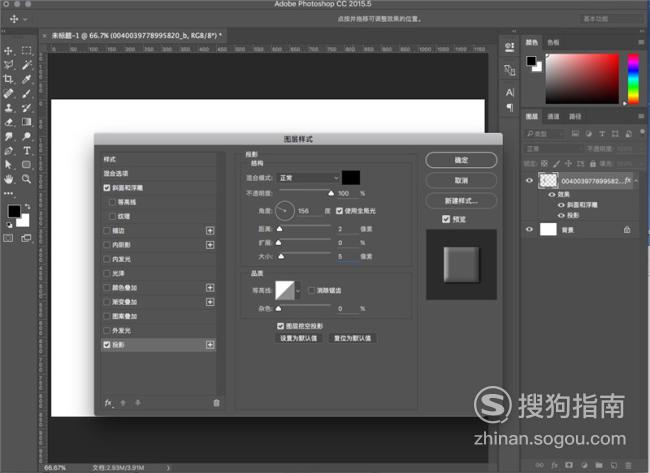Select the Hand tool
This screenshot has width=650, height=473.
pyautogui.click(x=8, y=179)
